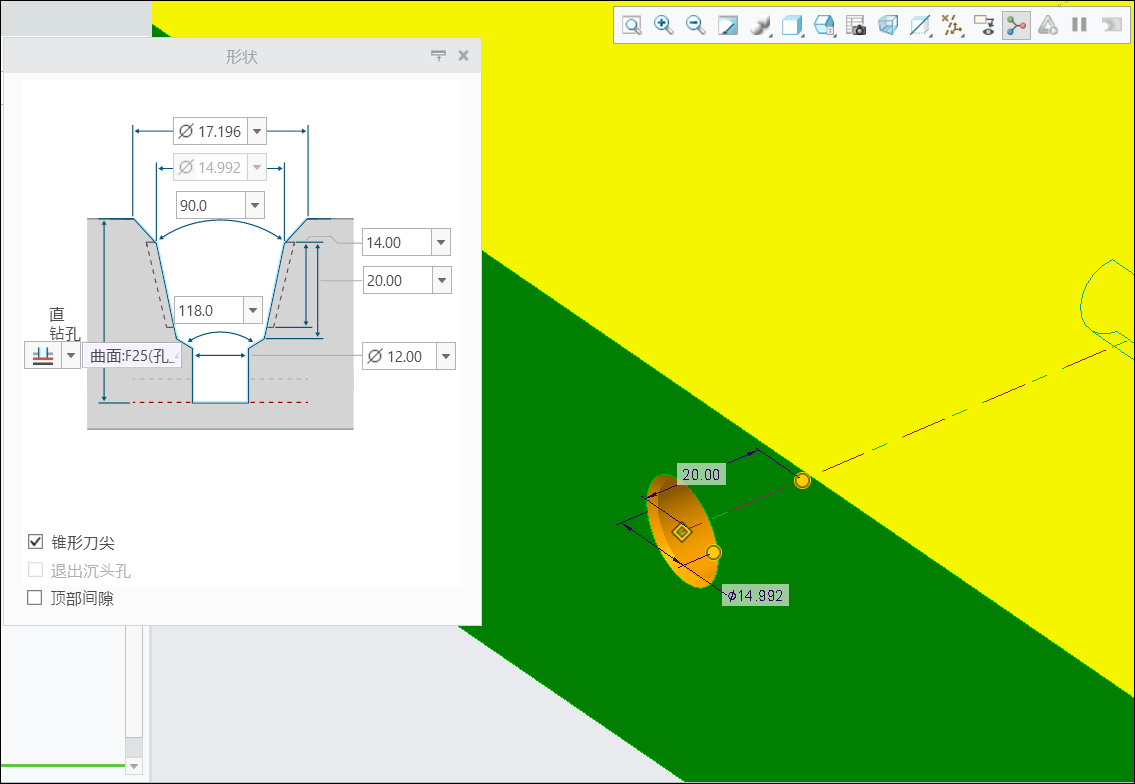Open the saved orientations cube icon
This screenshot has height=784, width=1135.
pos(792,26)
